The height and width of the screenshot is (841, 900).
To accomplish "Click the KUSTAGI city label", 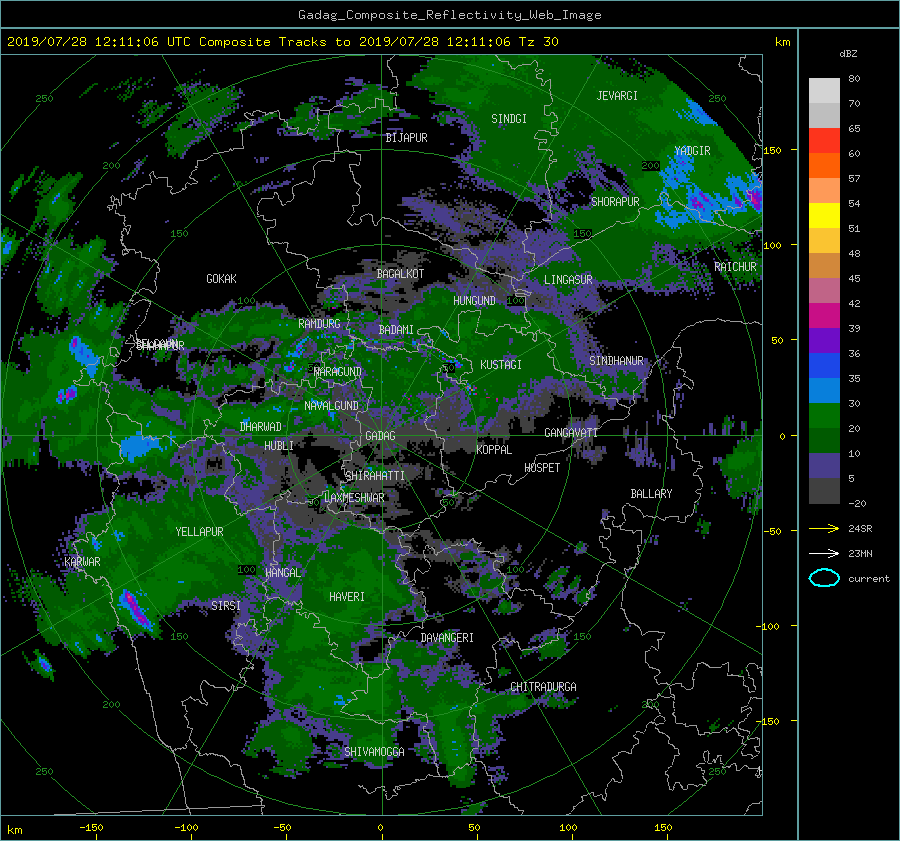I will point(501,365).
